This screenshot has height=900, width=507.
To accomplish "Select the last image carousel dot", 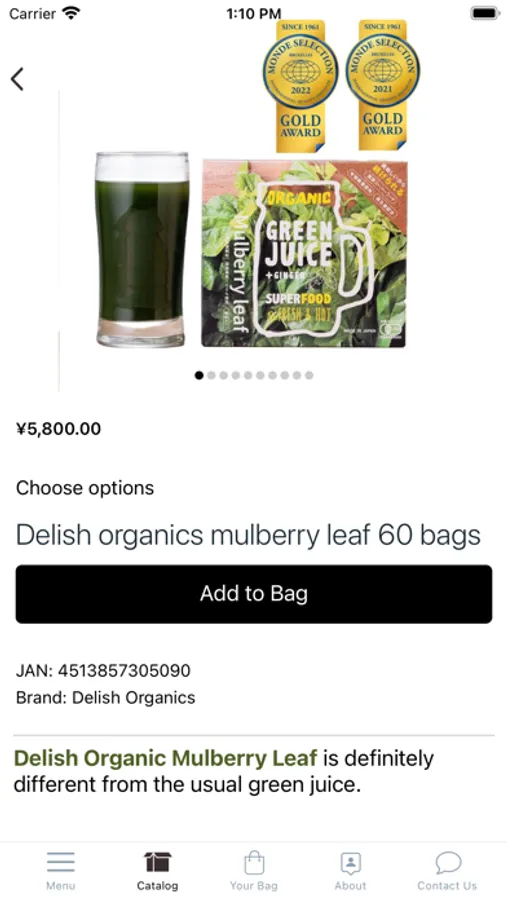I will click(309, 375).
